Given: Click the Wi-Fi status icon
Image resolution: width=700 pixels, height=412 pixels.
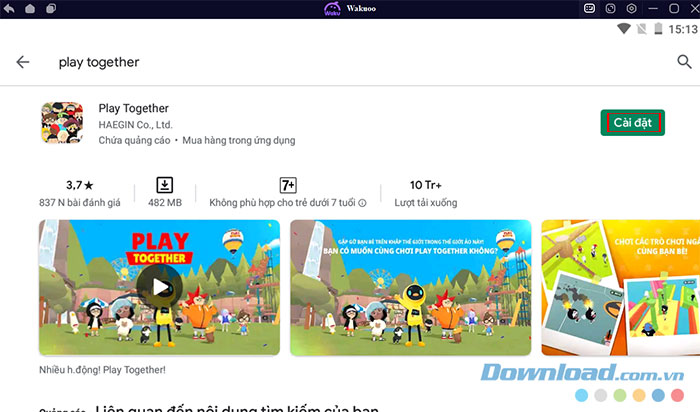Looking at the screenshot, I should point(625,30).
